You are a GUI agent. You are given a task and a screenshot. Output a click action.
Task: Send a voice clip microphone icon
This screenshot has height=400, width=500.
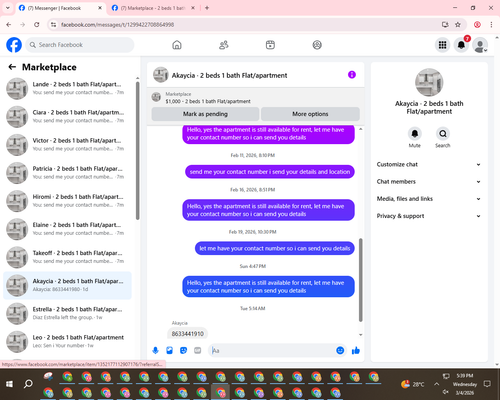pos(155,350)
